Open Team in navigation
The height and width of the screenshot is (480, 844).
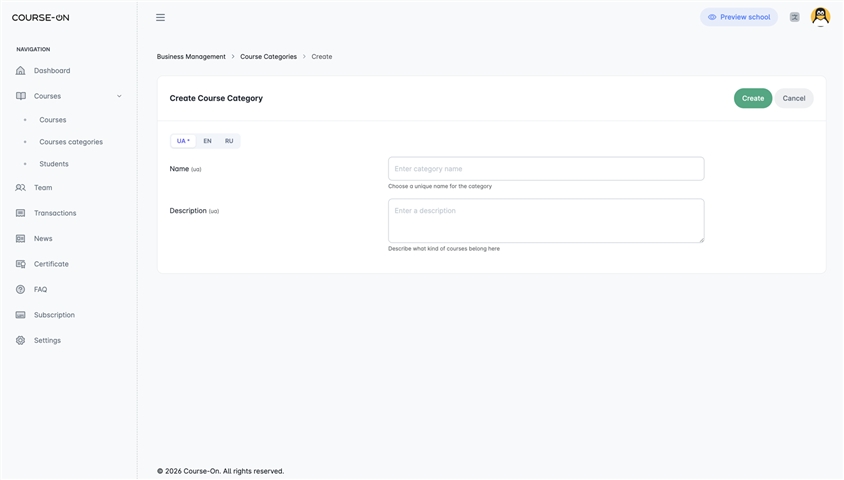pyautogui.click(x=43, y=188)
